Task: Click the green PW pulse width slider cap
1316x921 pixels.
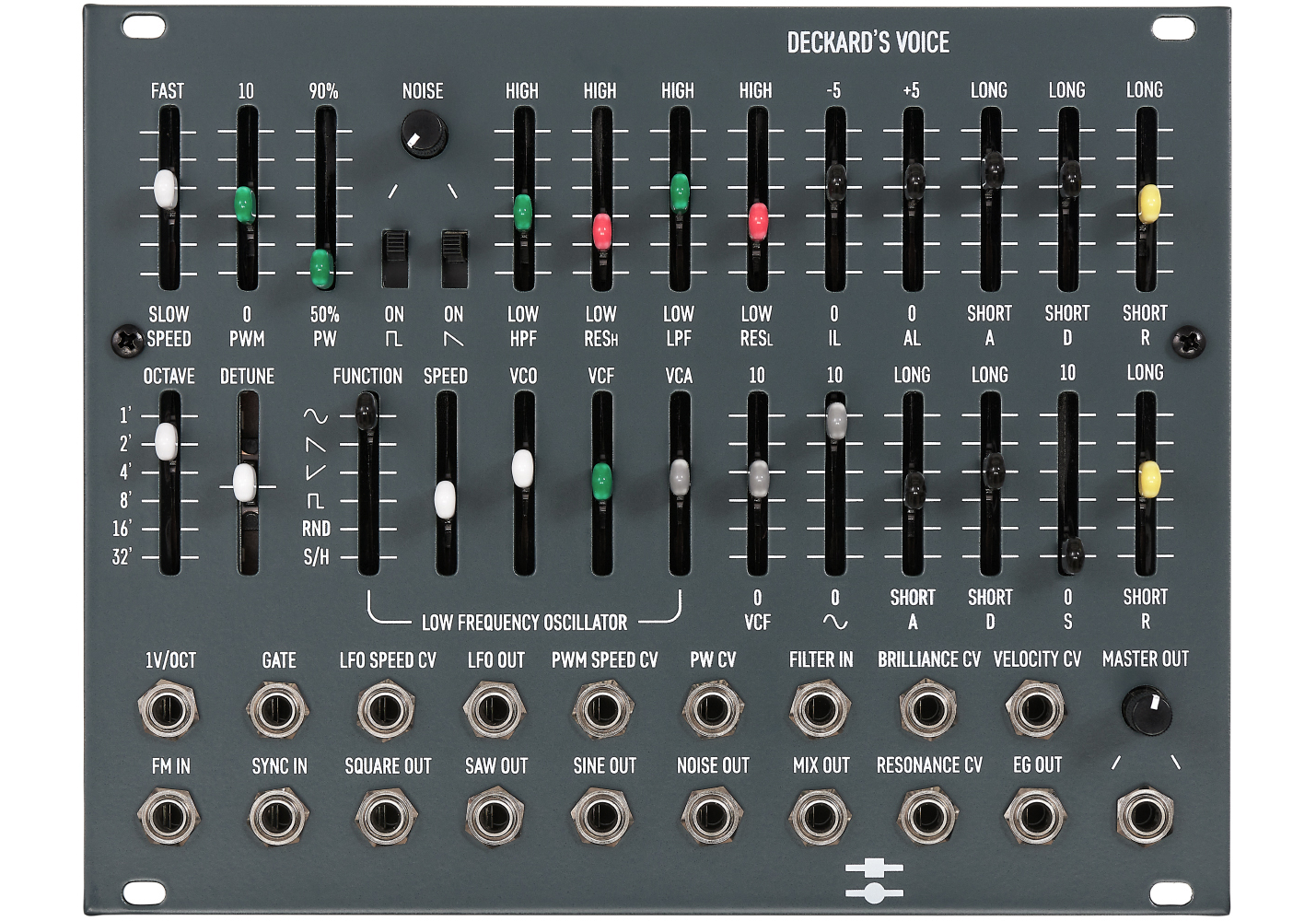Action: pyautogui.click(x=321, y=268)
